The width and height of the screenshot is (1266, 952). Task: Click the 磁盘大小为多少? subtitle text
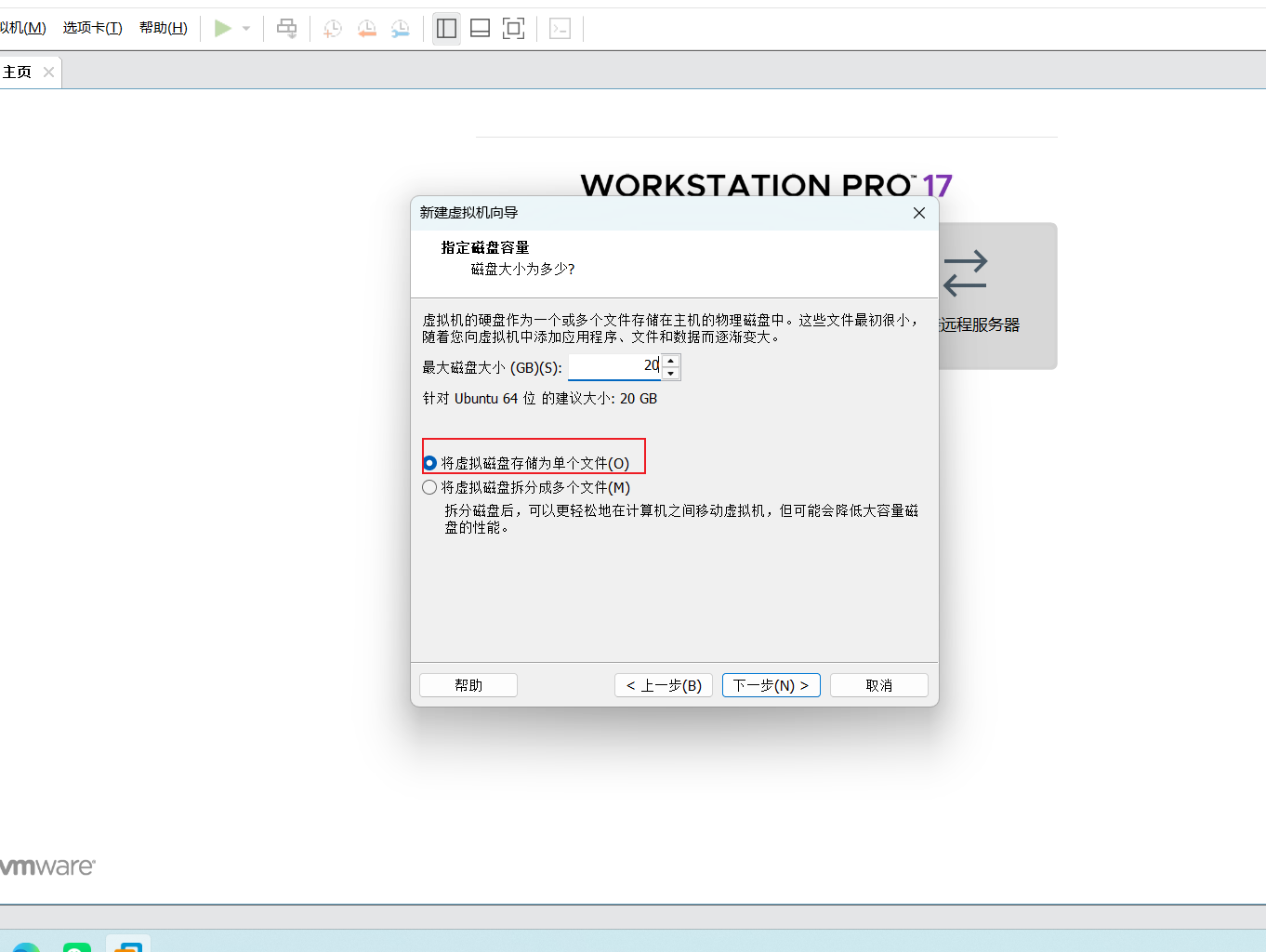[x=523, y=269]
